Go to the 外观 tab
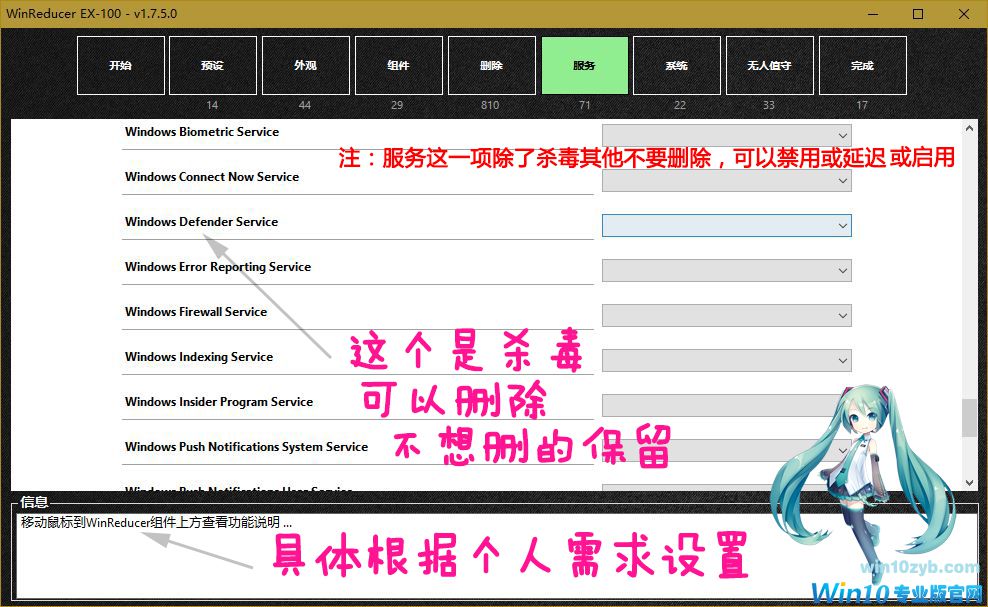The height and width of the screenshot is (607, 988). tap(305, 66)
